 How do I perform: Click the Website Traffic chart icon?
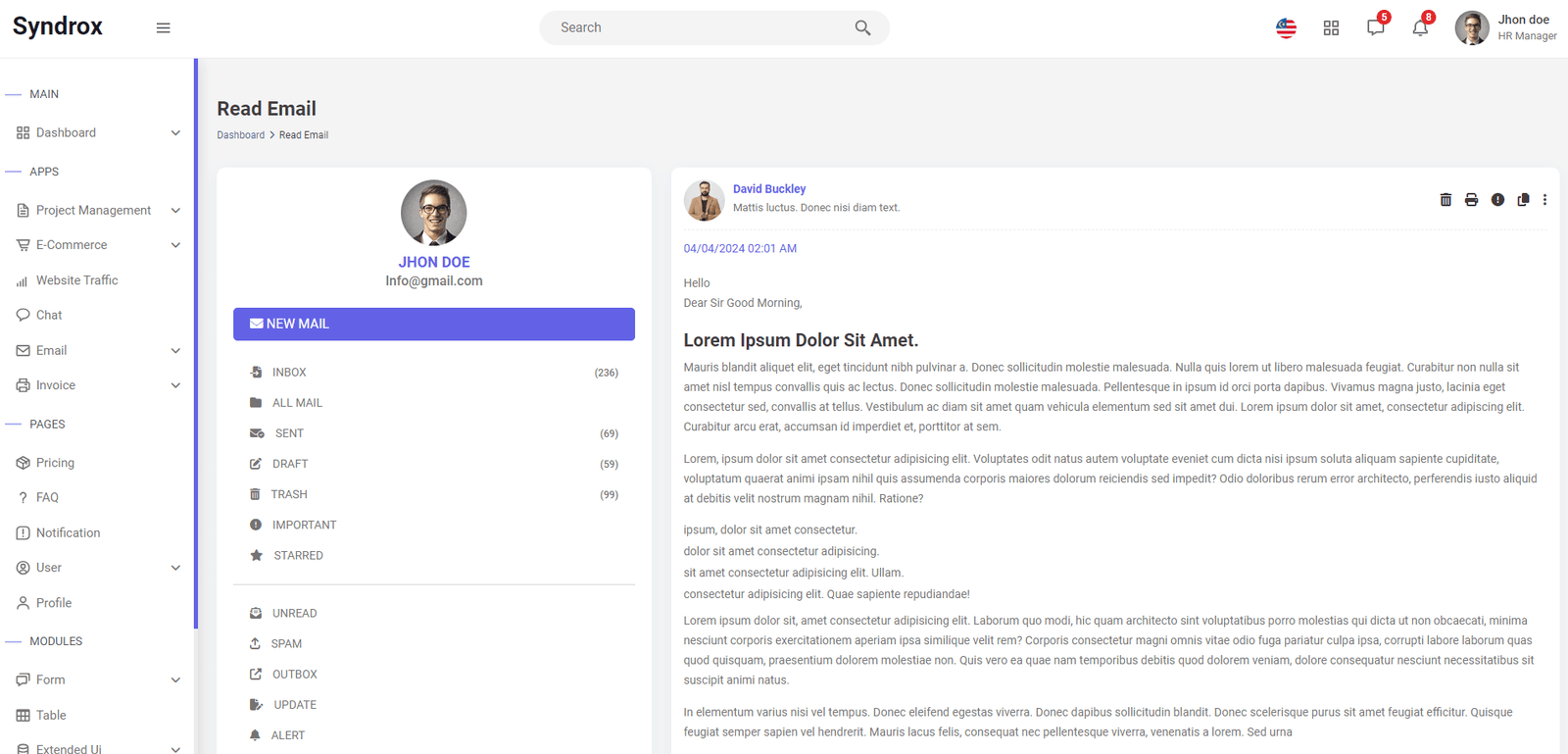23,280
